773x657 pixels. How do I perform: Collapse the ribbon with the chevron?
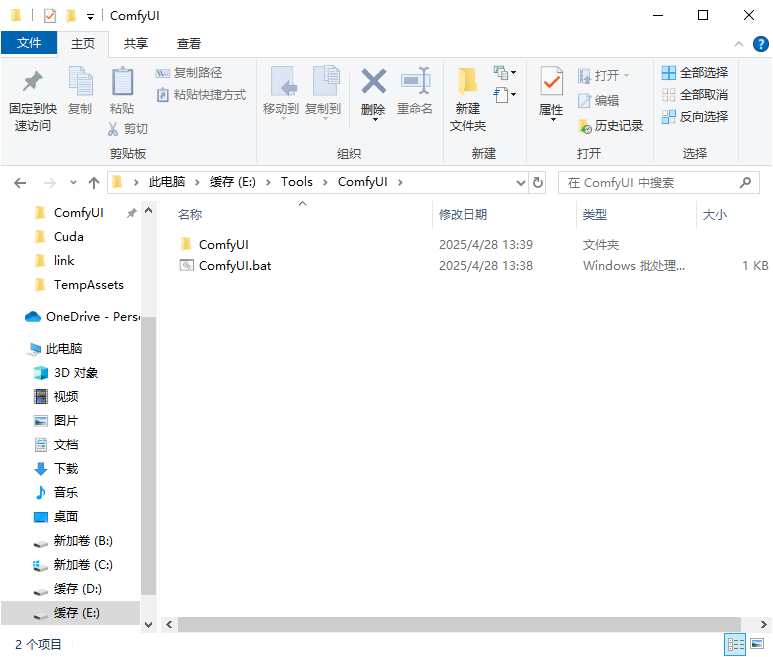click(x=738, y=44)
